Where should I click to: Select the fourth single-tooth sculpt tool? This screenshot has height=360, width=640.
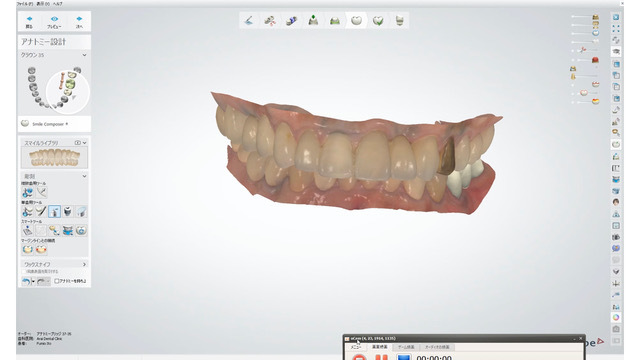click(68, 211)
